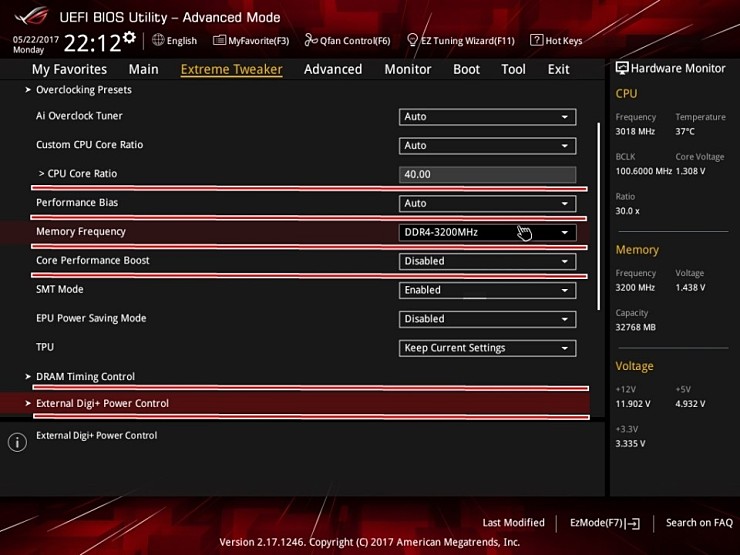The height and width of the screenshot is (555, 740).
Task: Click the info icon in help area
Action: [x=17, y=442]
